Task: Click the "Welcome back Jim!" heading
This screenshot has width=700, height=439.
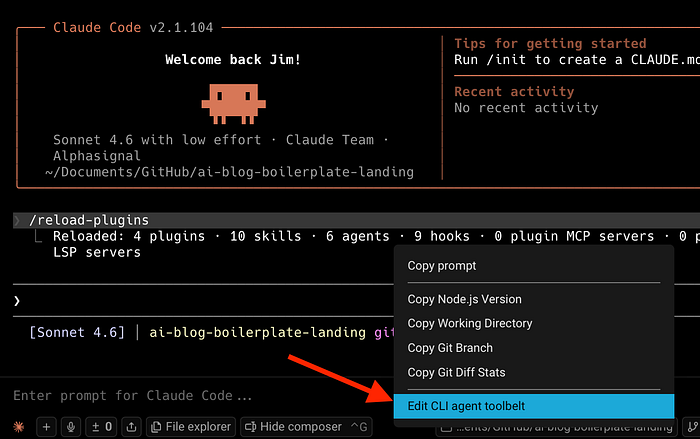Action: click(233, 60)
